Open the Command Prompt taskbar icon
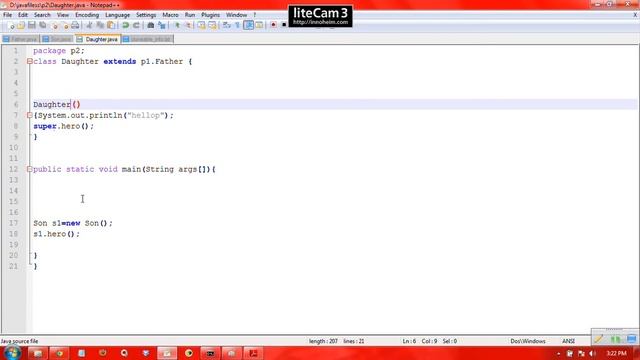 point(210,353)
